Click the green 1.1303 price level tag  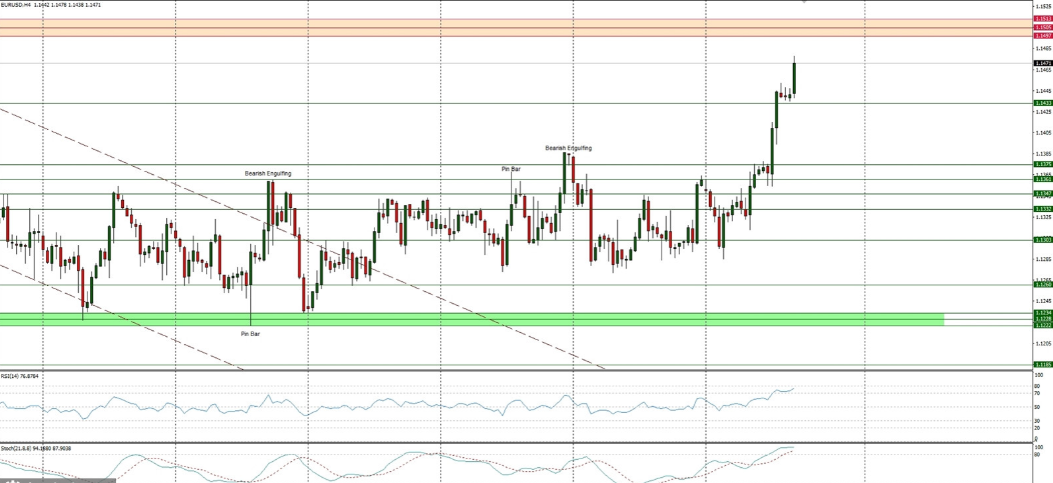pos(1043,240)
